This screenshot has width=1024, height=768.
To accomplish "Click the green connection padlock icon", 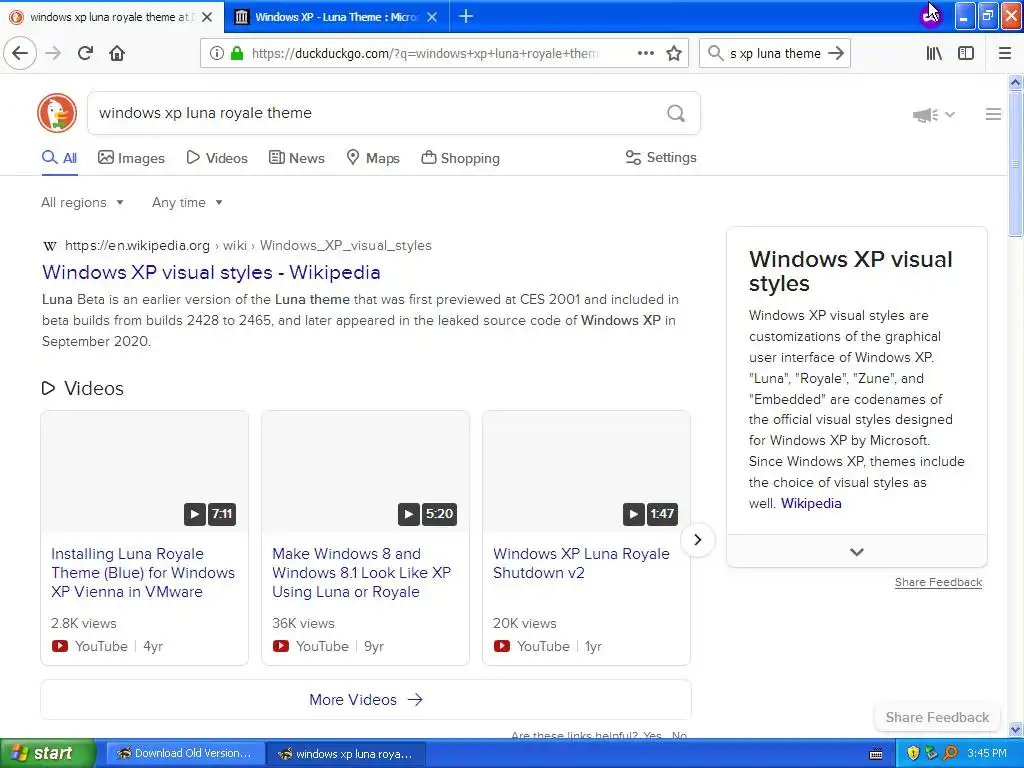I will 237,54.
